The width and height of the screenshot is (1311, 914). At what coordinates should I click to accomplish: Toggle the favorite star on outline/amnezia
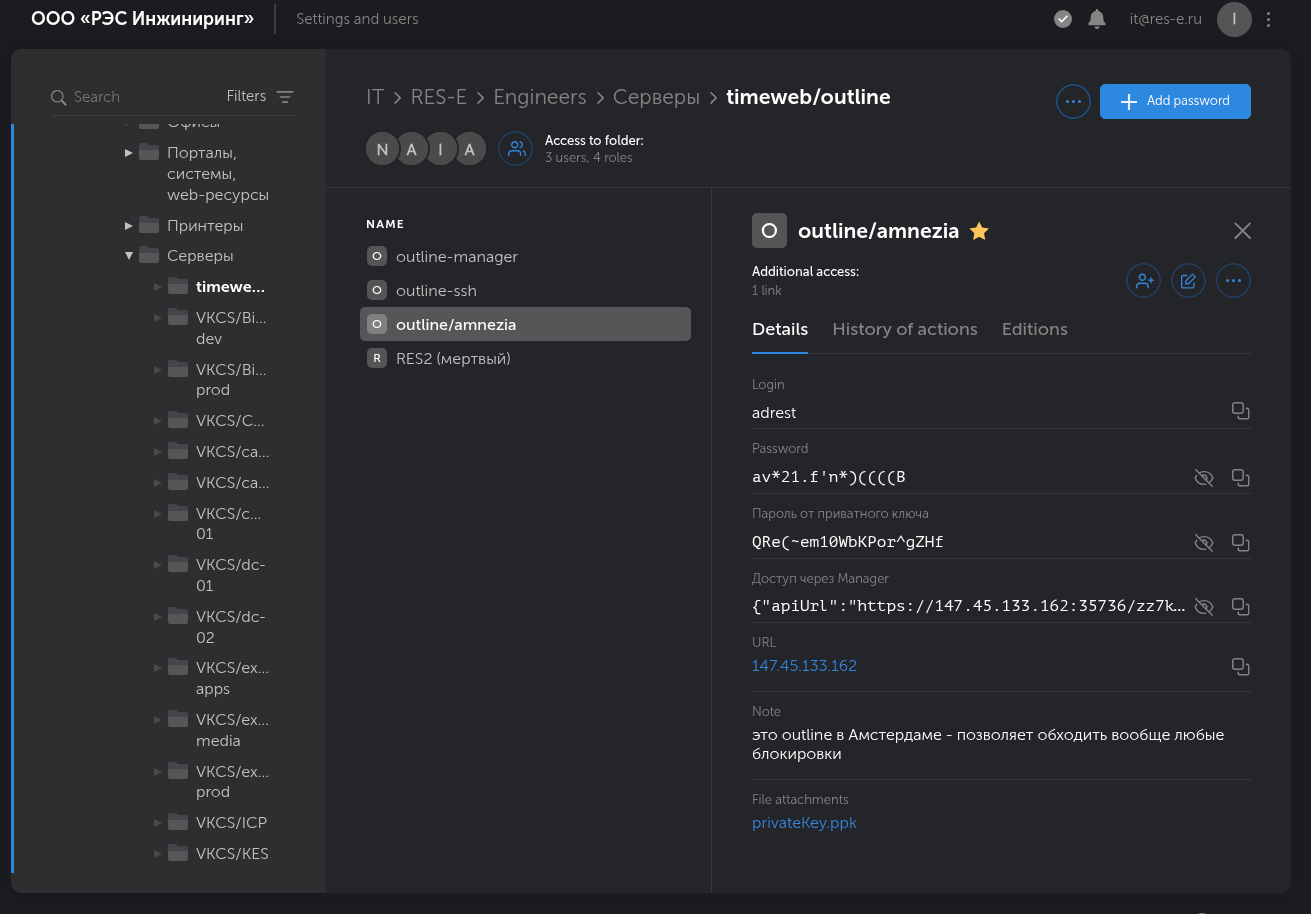[979, 231]
